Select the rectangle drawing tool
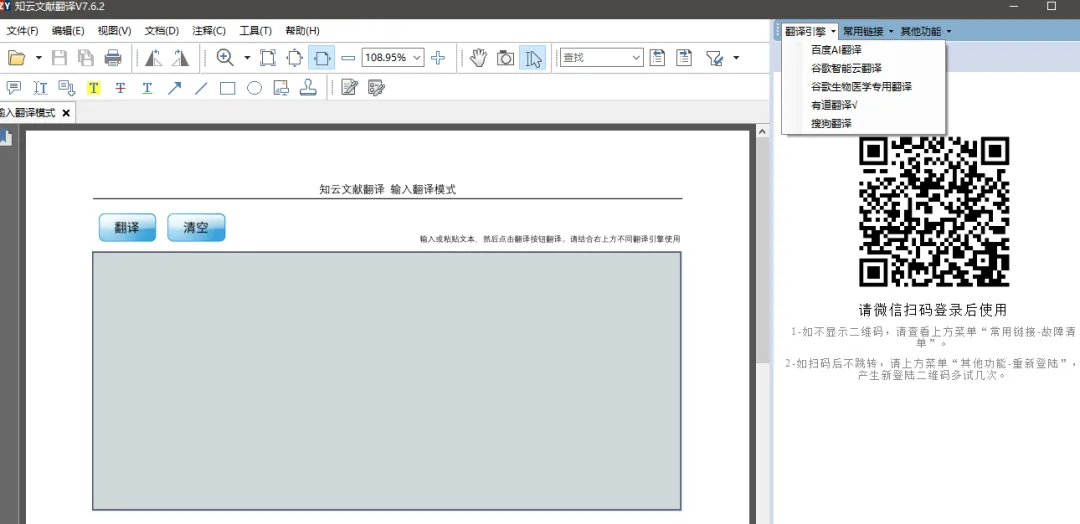 (227, 88)
